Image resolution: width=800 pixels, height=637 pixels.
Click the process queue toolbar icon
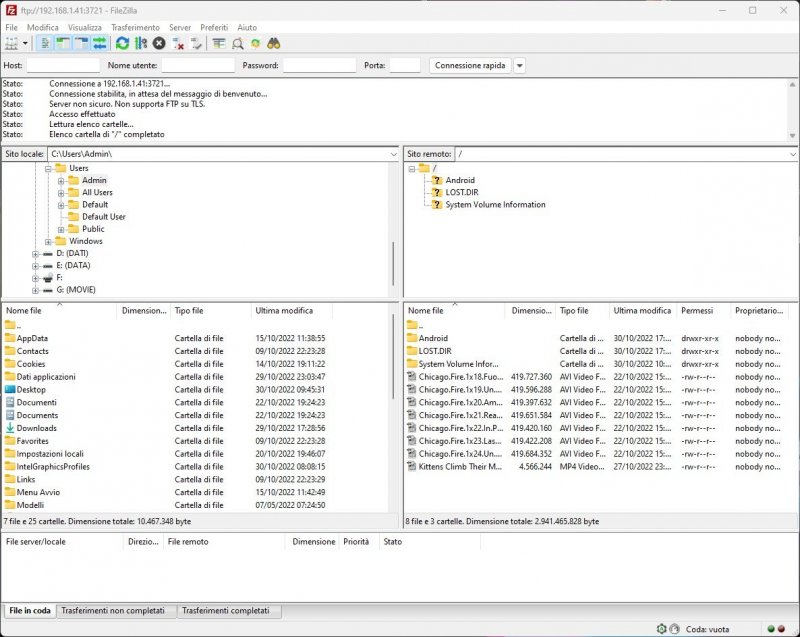(x=140, y=44)
